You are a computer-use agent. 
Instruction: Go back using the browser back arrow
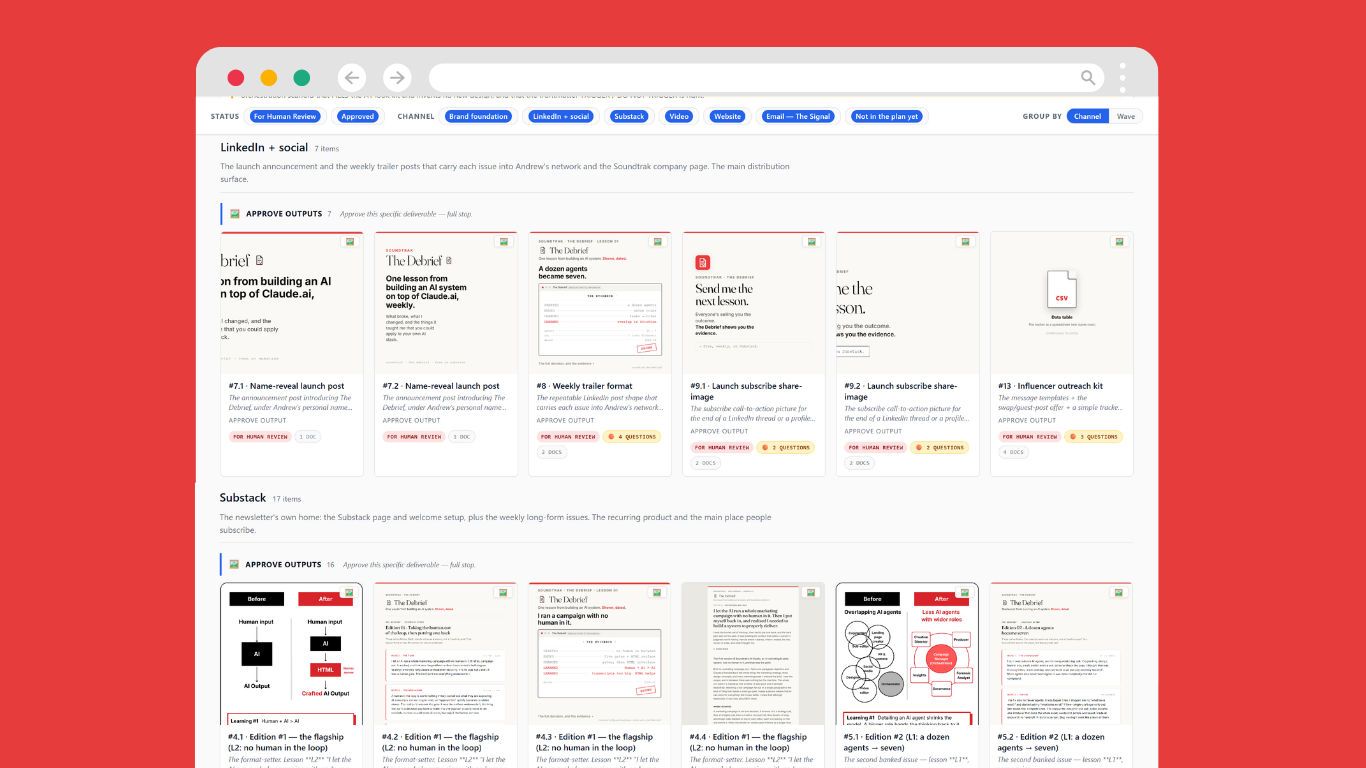(x=351, y=78)
